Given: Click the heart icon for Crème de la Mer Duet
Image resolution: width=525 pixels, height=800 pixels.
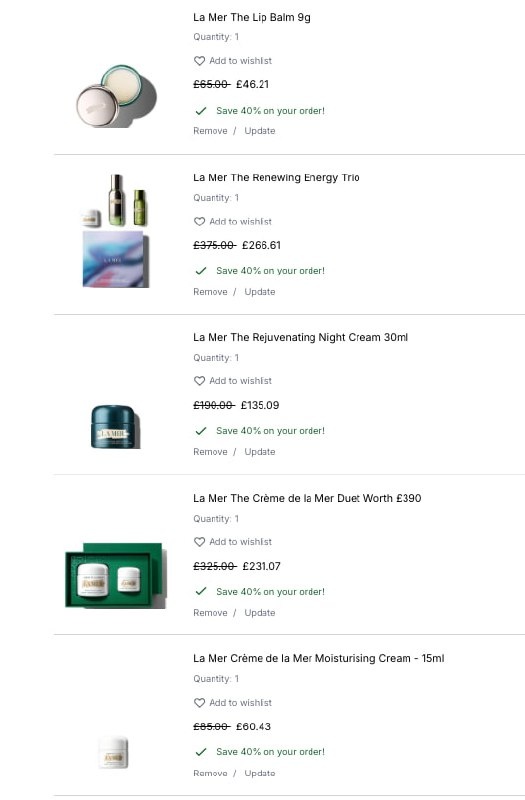Looking at the screenshot, I should pos(199,542).
